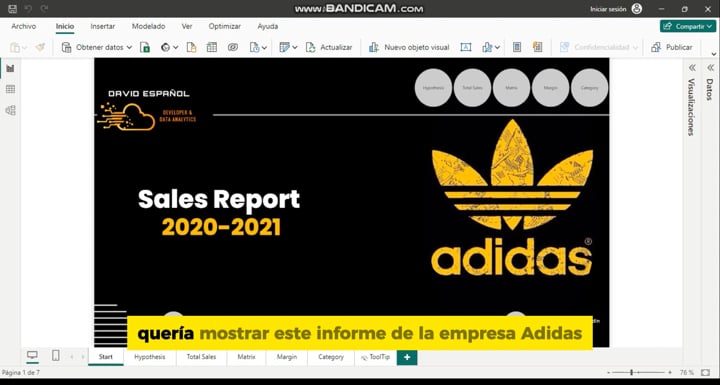Expand the Datos pane chevron

click(x=710, y=68)
